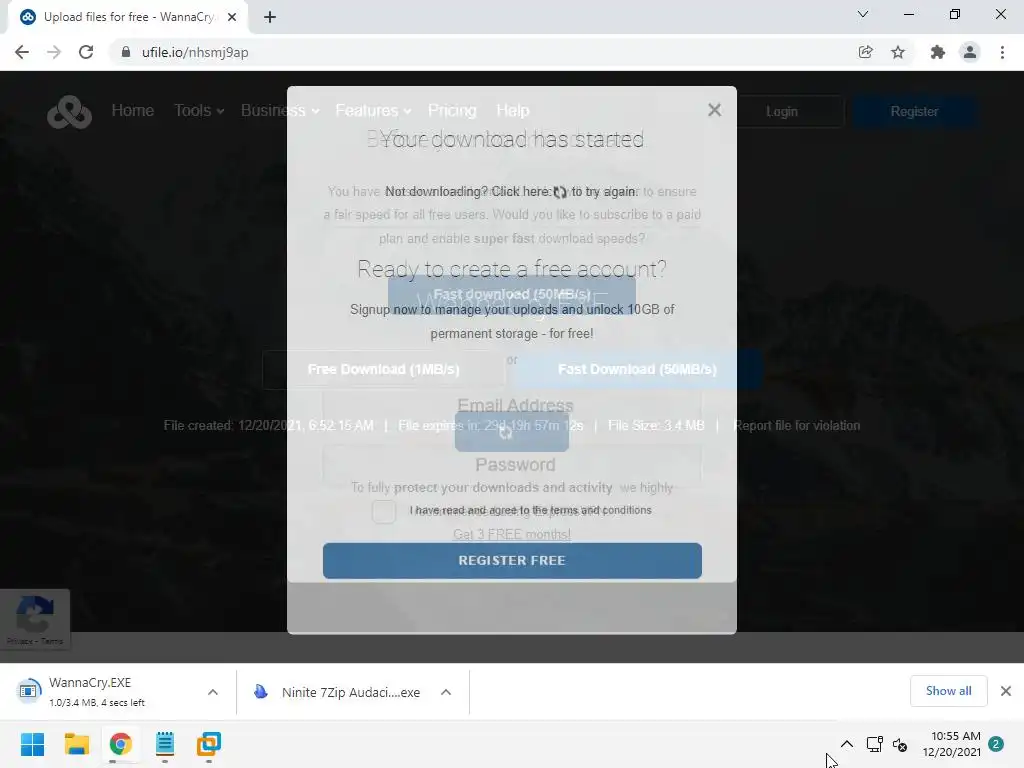Click the ufile.io cloud logo
This screenshot has height=768, width=1024.
[x=69, y=112]
